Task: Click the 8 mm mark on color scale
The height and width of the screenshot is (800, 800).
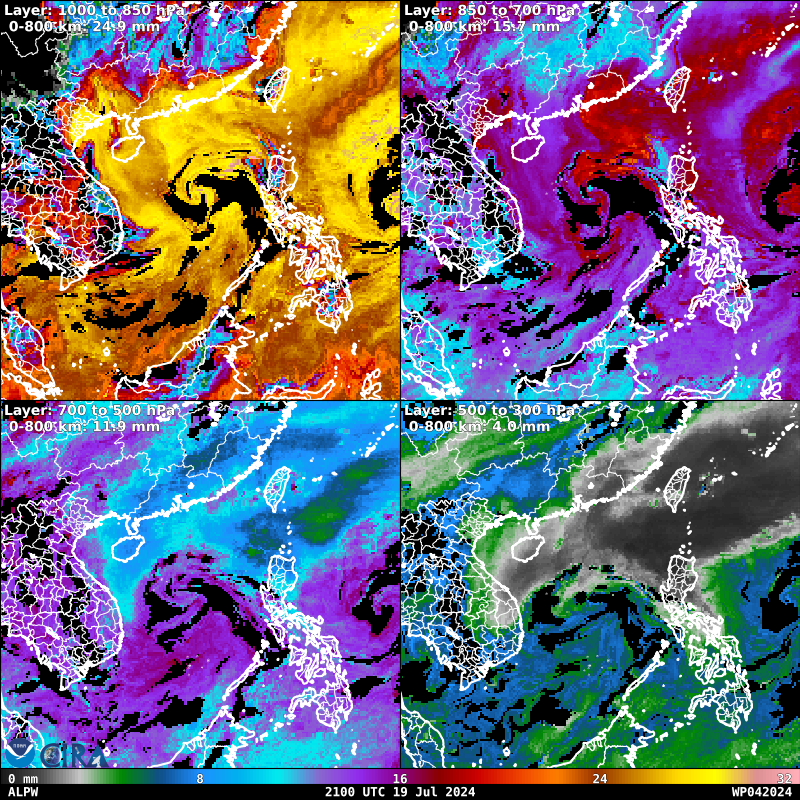Action: 200,778
